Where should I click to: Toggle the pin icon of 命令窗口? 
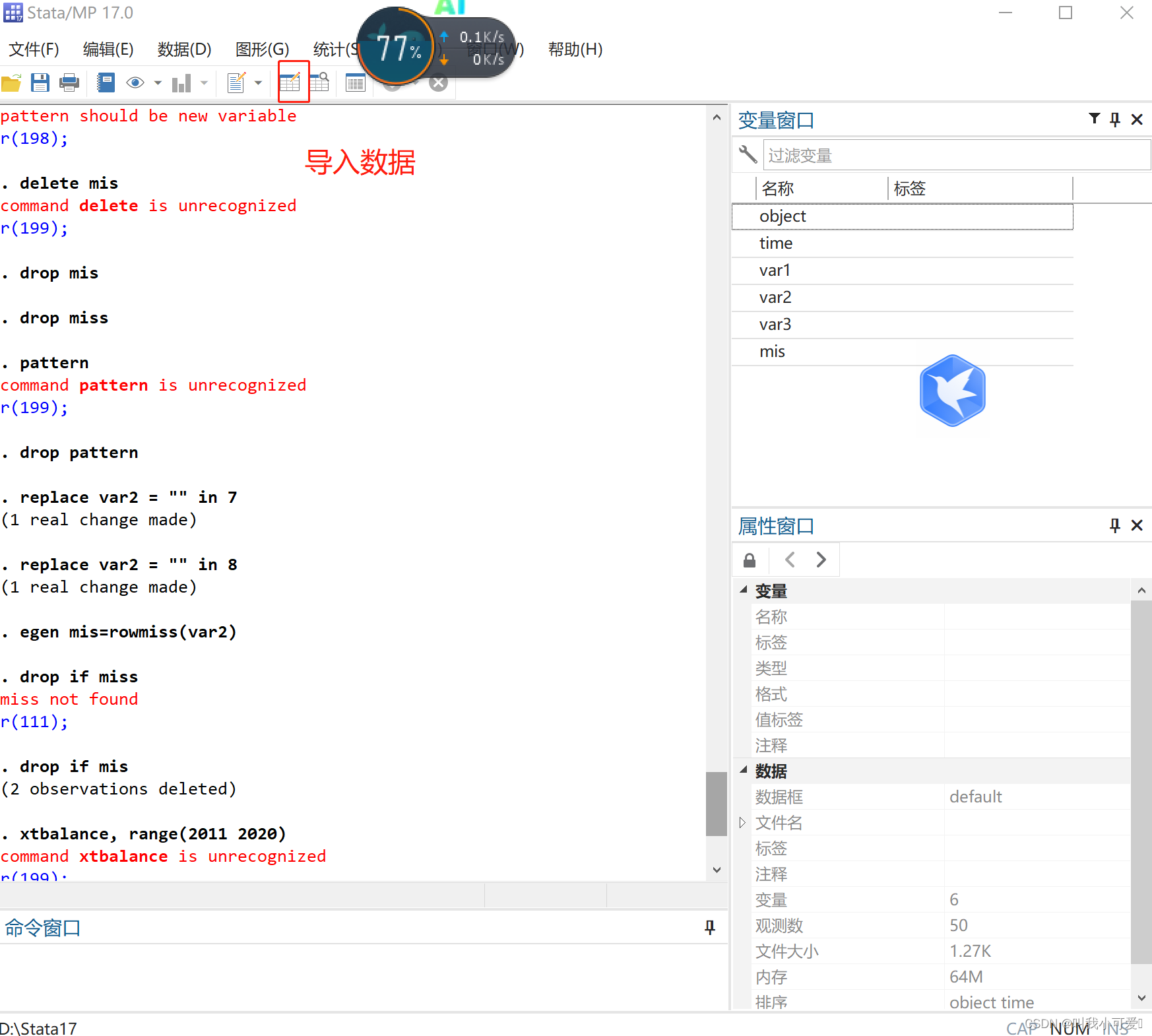[x=710, y=928]
